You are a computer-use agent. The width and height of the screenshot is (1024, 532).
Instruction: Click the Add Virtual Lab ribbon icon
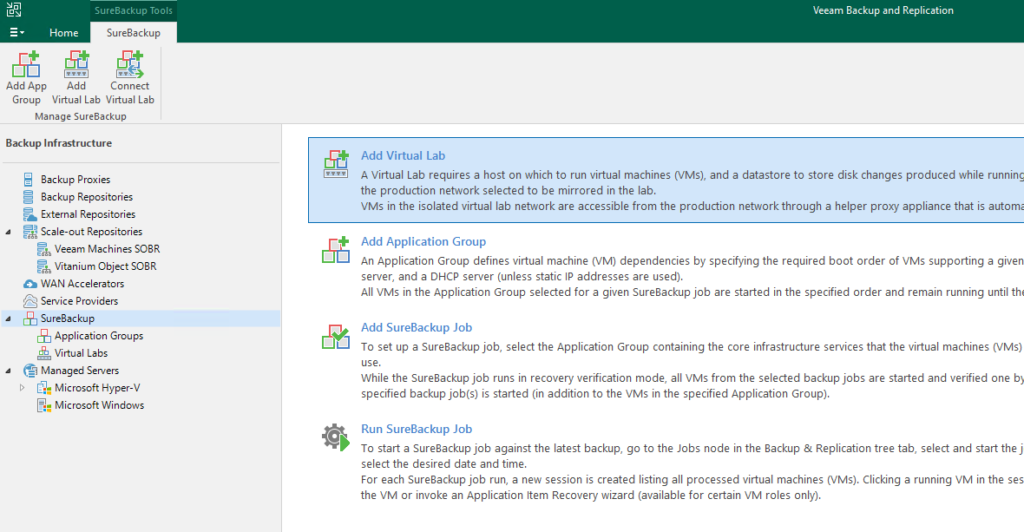(76, 65)
